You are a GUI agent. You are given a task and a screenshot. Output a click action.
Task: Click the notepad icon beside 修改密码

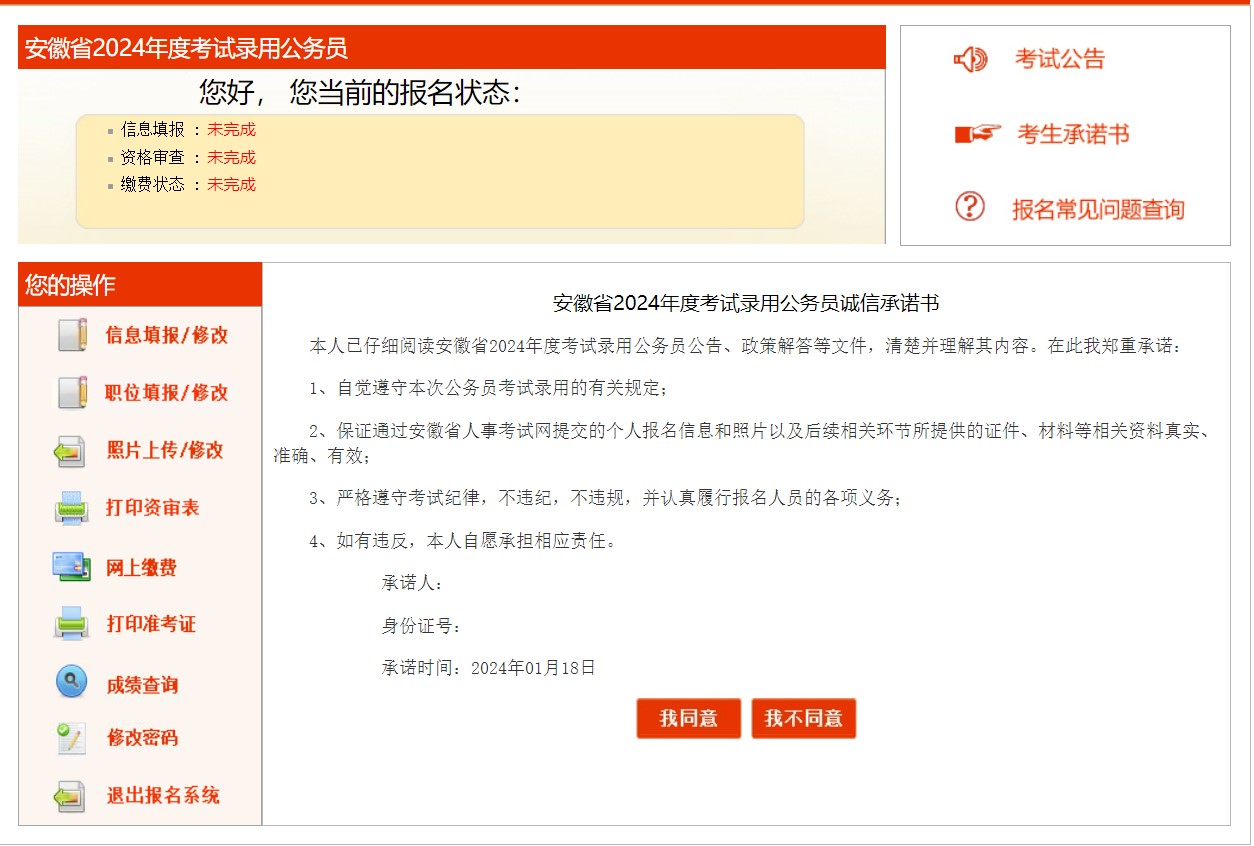click(71, 739)
